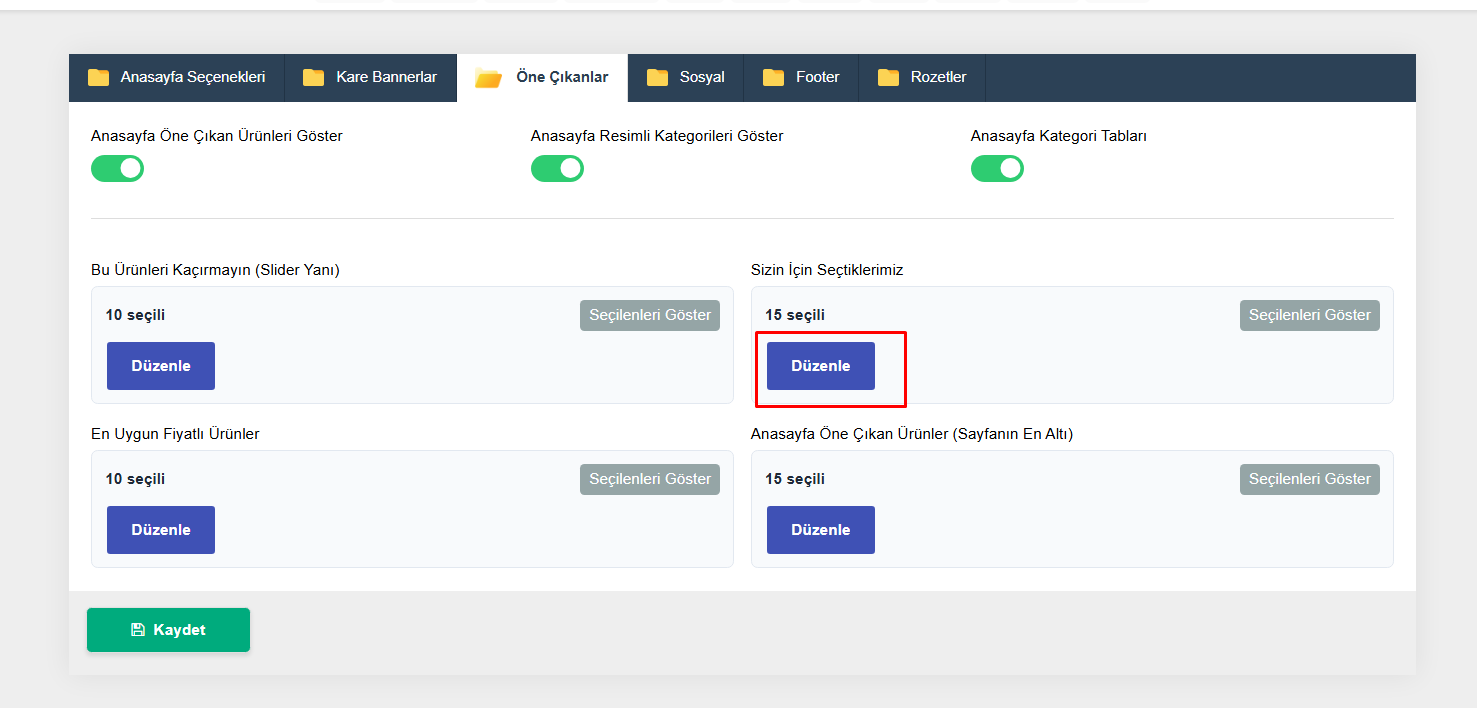Open Düzenle for Sayfanın En Altı products
This screenshot has height=708, width=1477.
(x=820, y=530)
